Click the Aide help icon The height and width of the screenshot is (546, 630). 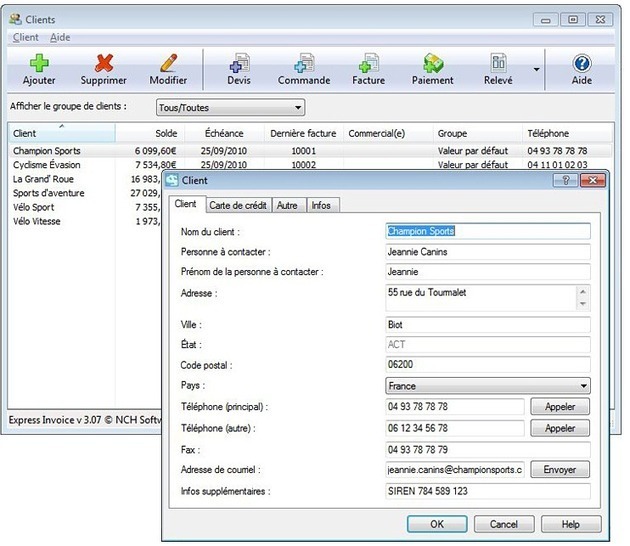coord(581,64)
